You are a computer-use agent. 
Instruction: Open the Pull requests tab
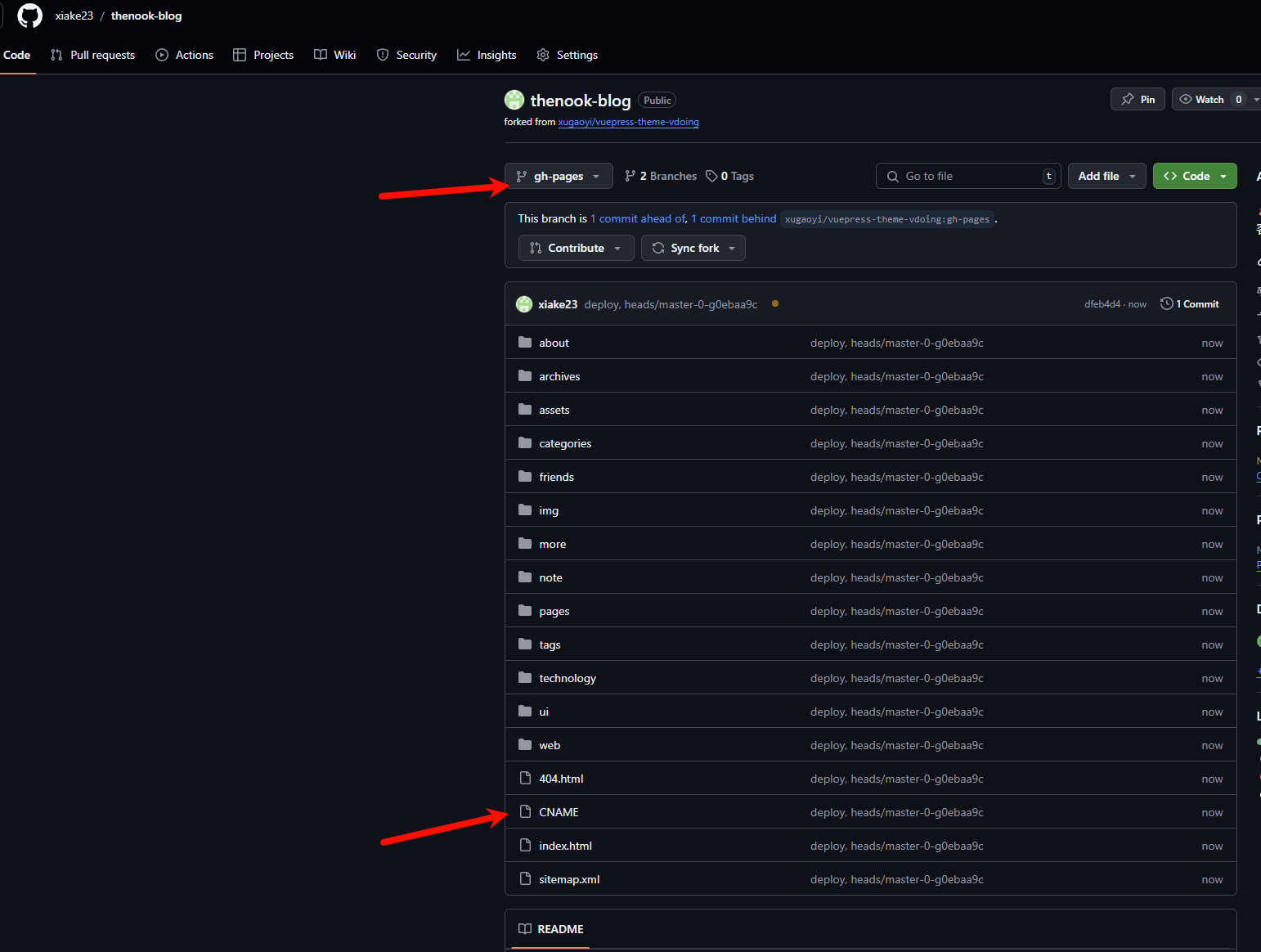[92, 55]
